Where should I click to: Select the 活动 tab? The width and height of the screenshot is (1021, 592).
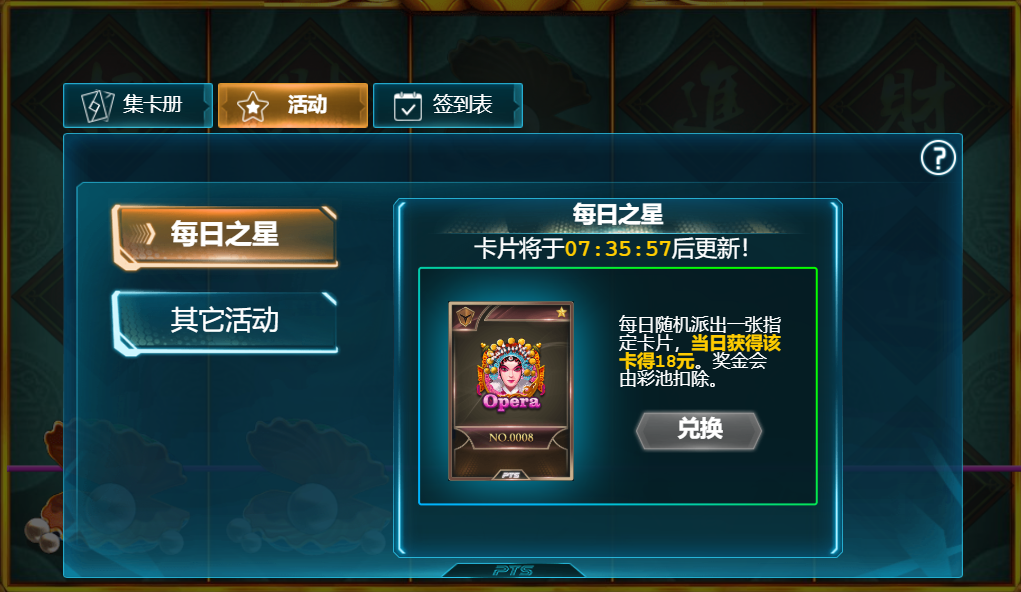(293, 105)
